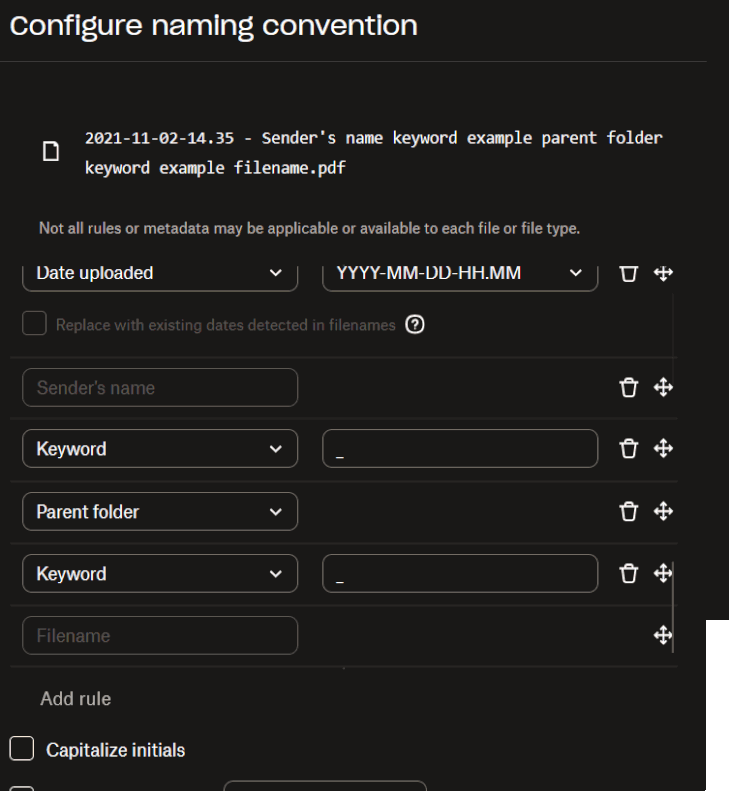Open help icon next to Replace dates option
The width and height of the screenshot is (729, 800).
416,324
